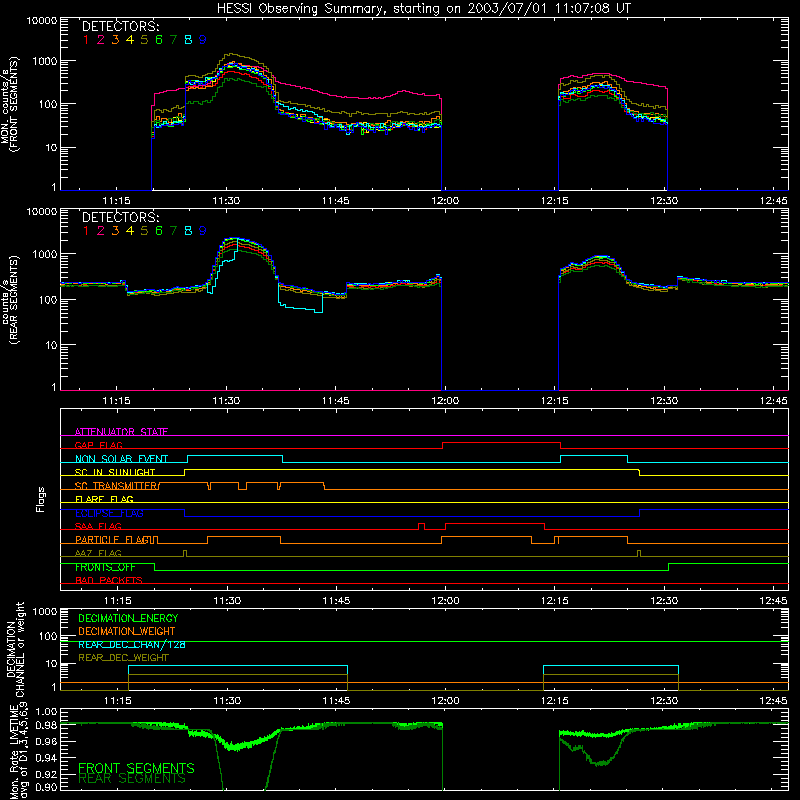This screenshot has height=800, width=800.
Task: Click detector number 7 in rear segments legend
Action: (173, 231)
